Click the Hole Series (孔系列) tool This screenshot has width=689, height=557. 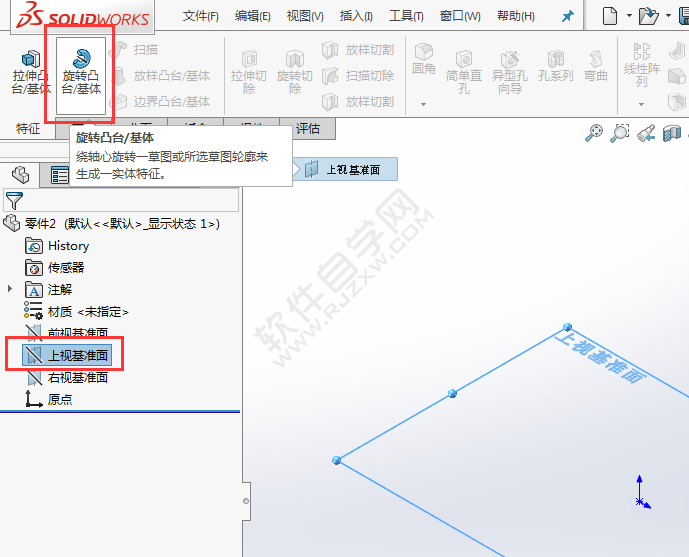pos(556,67)
